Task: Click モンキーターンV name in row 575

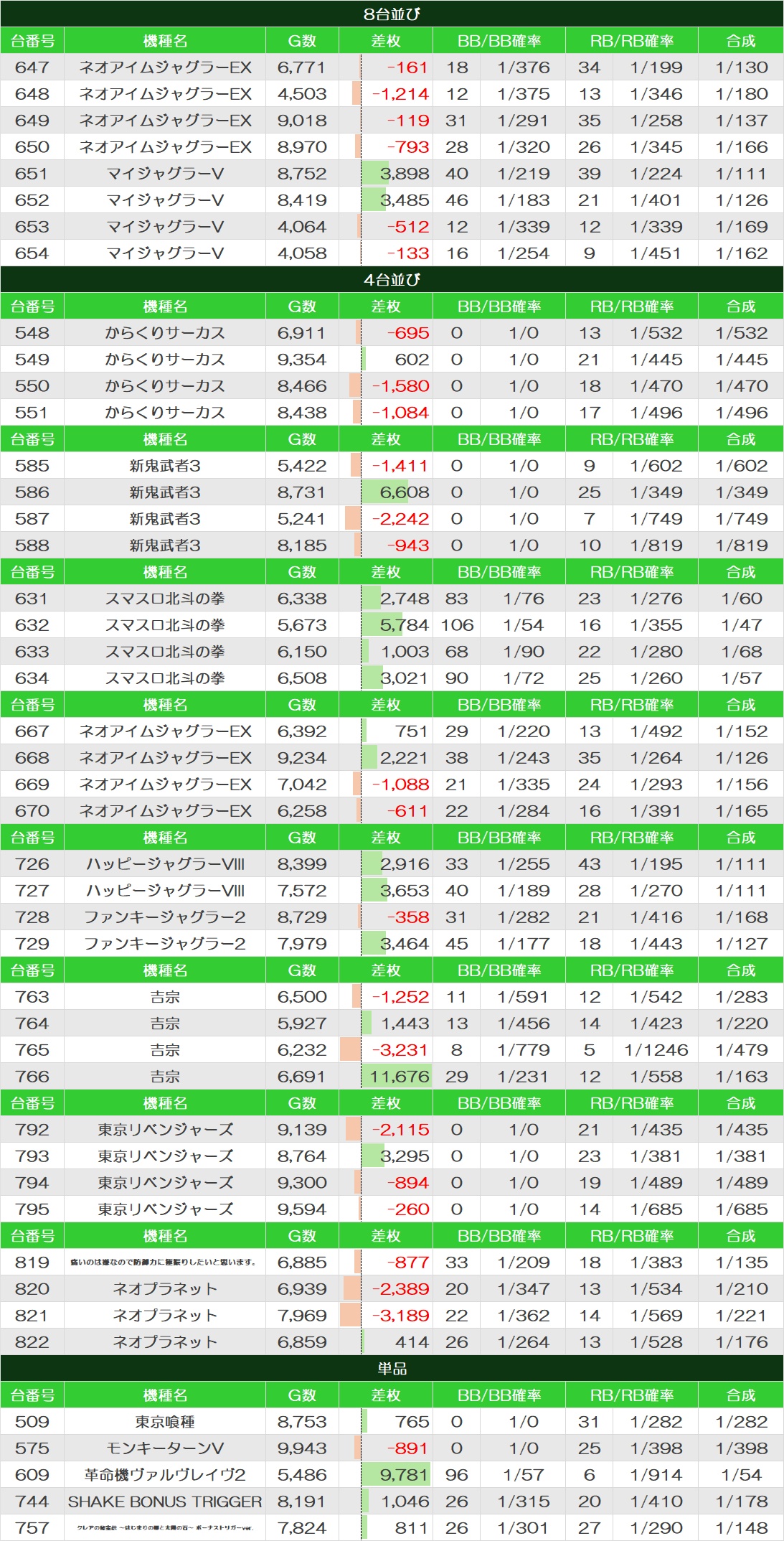Action: pos(165,1448)
